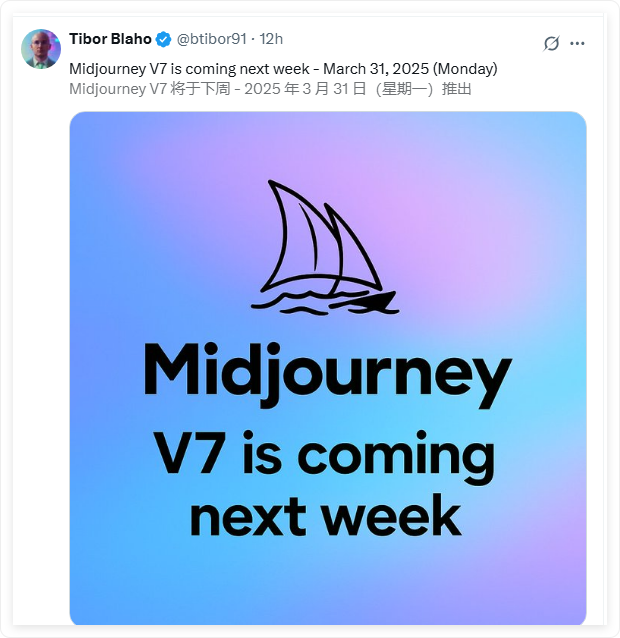Click the "V7 is coming" image text
The width and height of the screenshot is (620, 638).
(x=324, y=456)
